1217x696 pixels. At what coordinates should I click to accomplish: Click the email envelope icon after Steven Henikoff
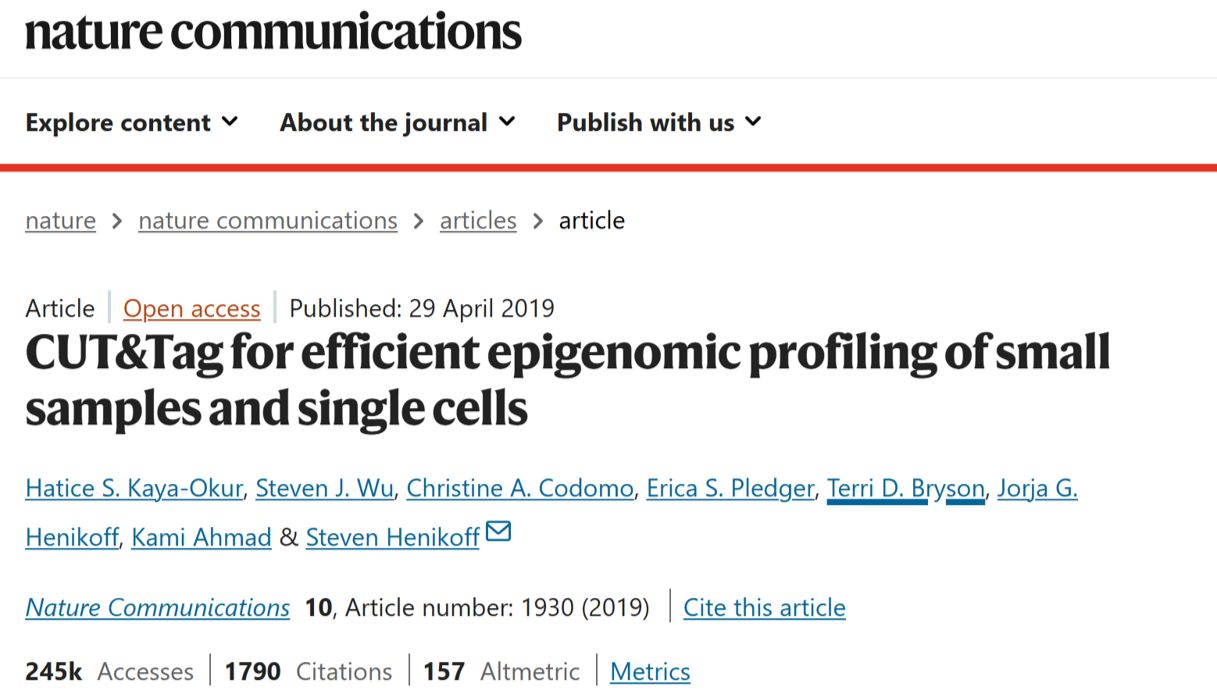tap(498, 532)
